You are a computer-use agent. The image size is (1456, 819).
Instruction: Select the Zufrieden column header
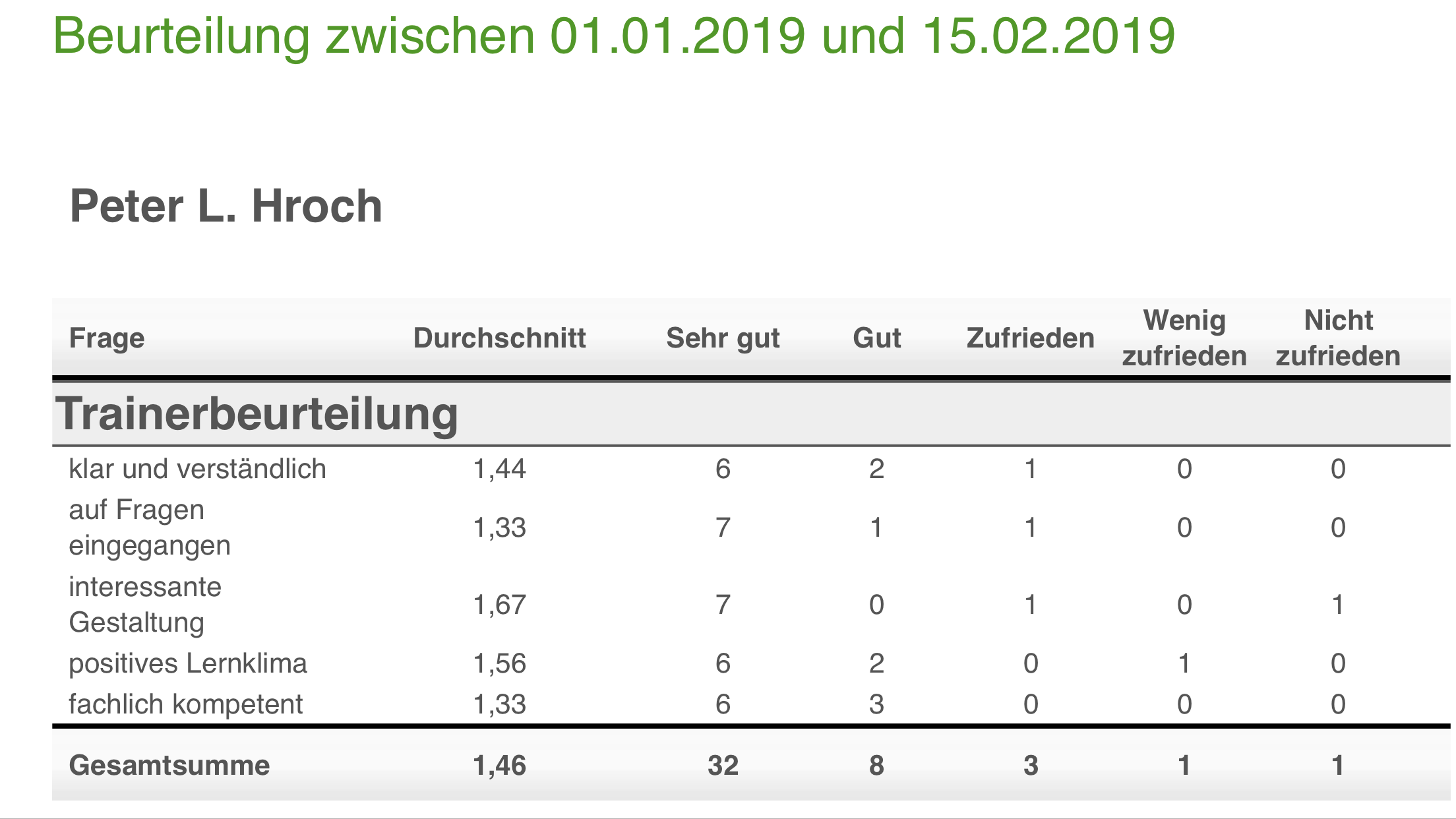[1030, 338]
